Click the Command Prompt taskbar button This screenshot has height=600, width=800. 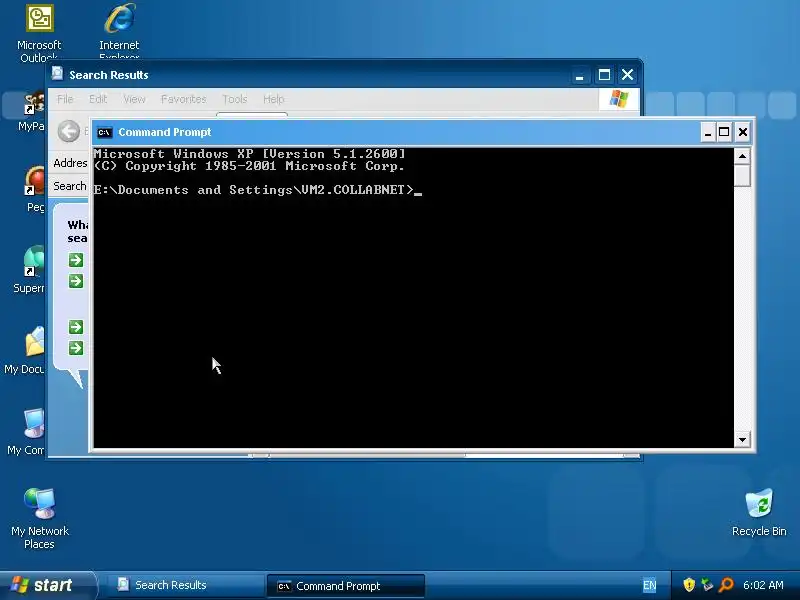pos(346,586)
